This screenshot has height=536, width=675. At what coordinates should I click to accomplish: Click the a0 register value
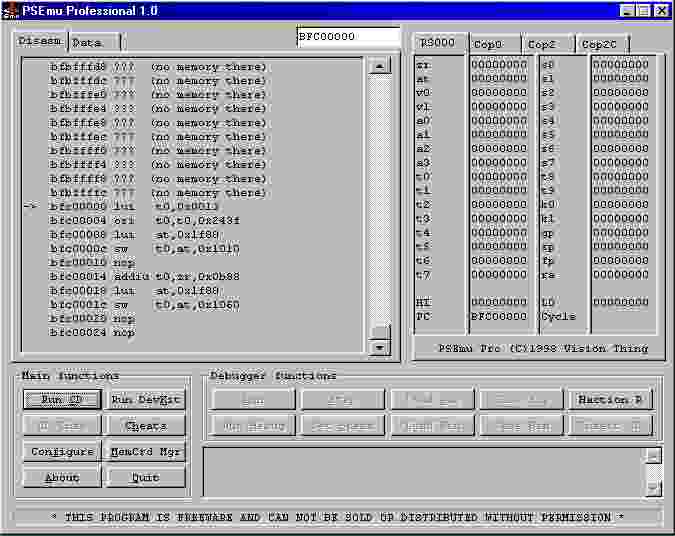pyautogui.click(x=499, y=121)
